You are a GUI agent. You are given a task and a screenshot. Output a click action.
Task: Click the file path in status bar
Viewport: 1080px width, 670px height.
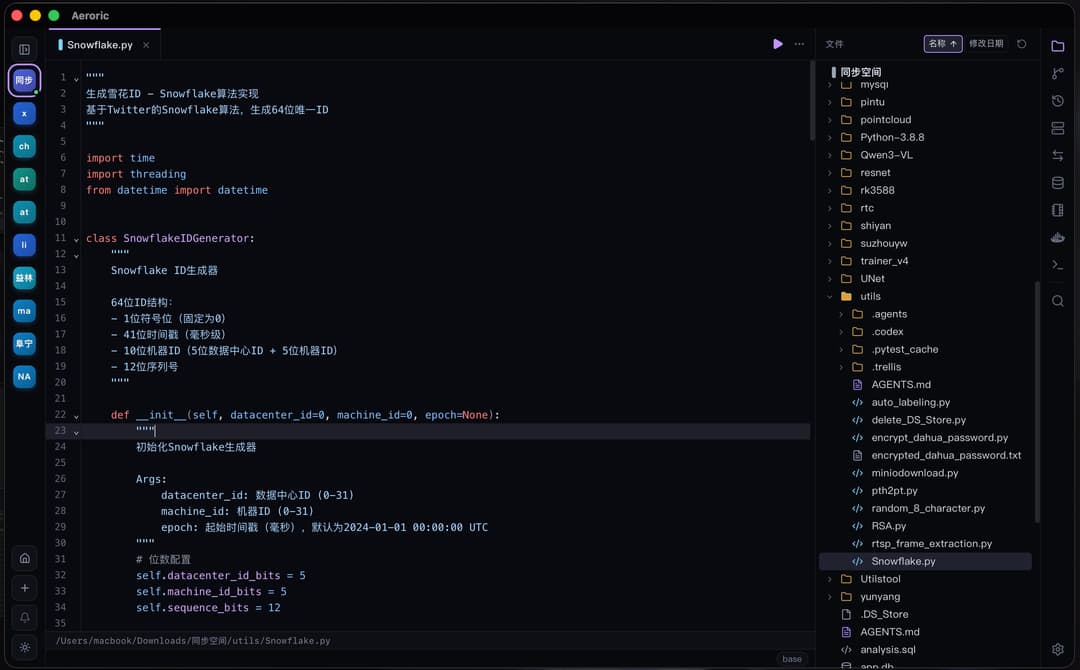click(x=193, y=641)
